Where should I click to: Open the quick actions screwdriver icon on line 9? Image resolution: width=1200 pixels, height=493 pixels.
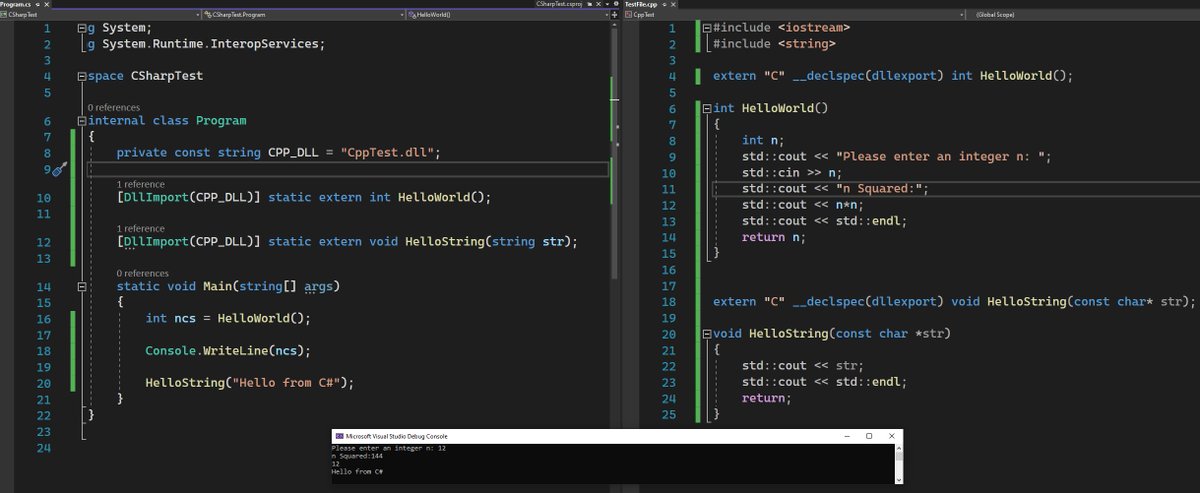(58, 169)
